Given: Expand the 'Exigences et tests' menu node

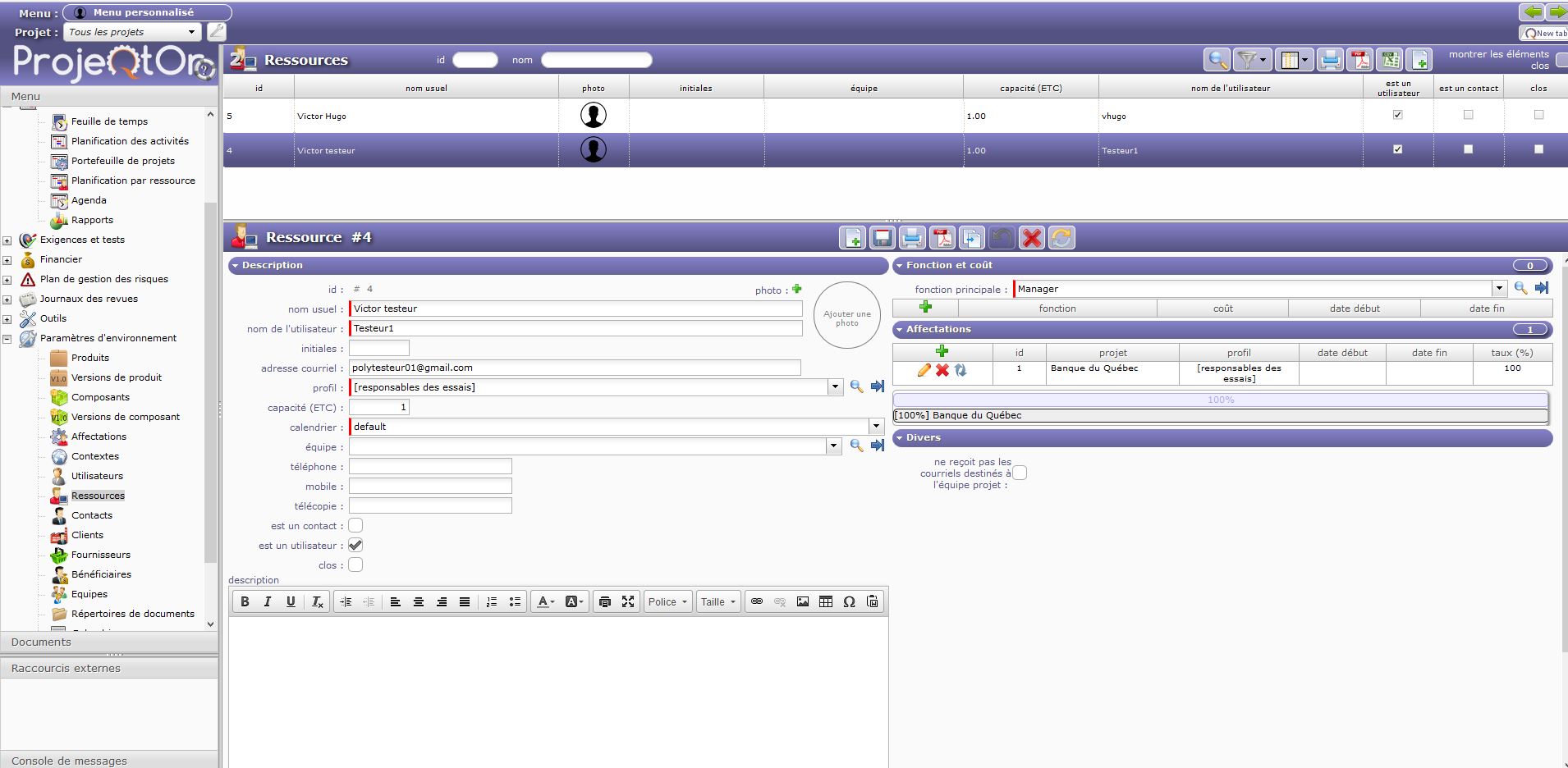Looking at the screenshot, I should pos(7,240).
